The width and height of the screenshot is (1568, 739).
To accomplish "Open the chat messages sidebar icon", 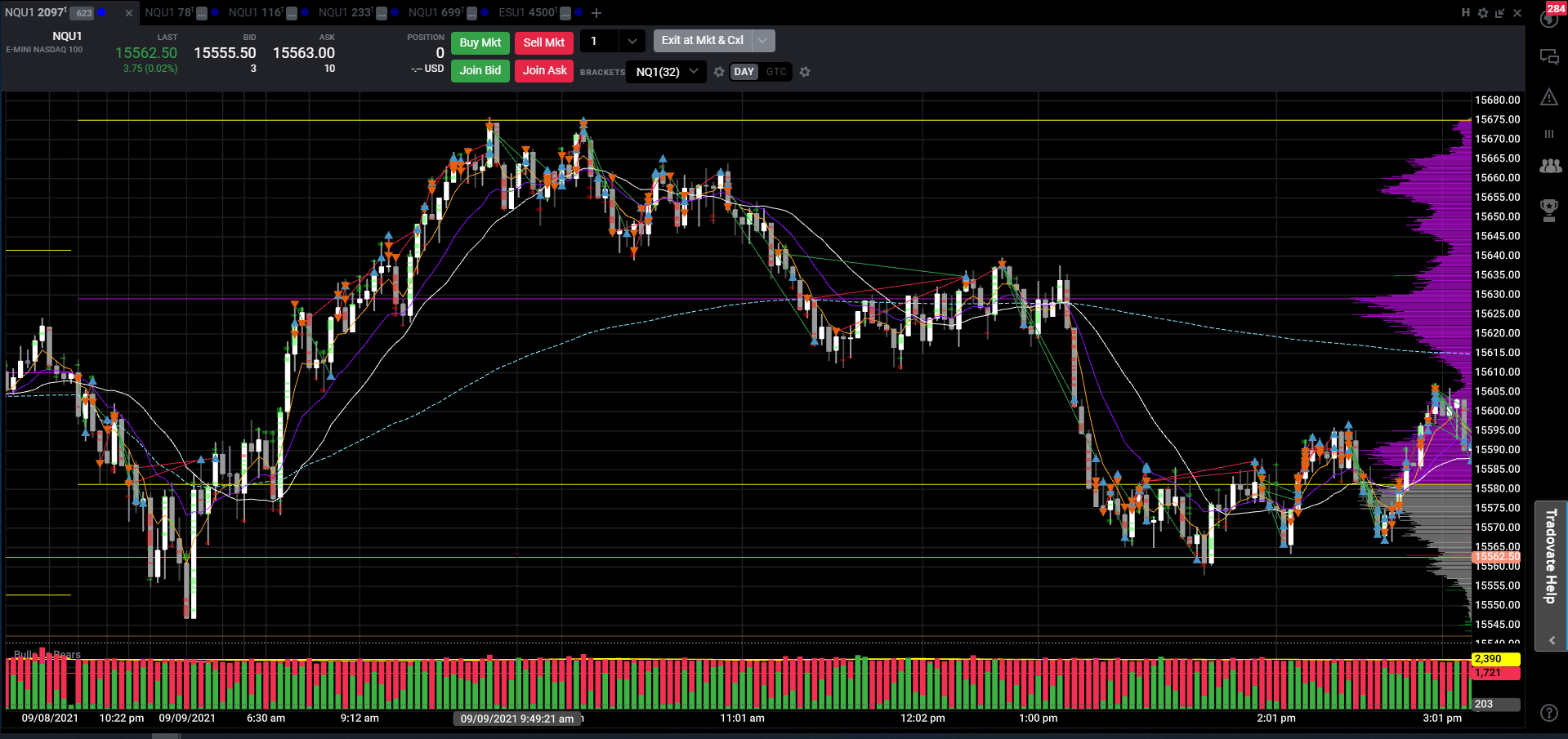I will 1549,56.
